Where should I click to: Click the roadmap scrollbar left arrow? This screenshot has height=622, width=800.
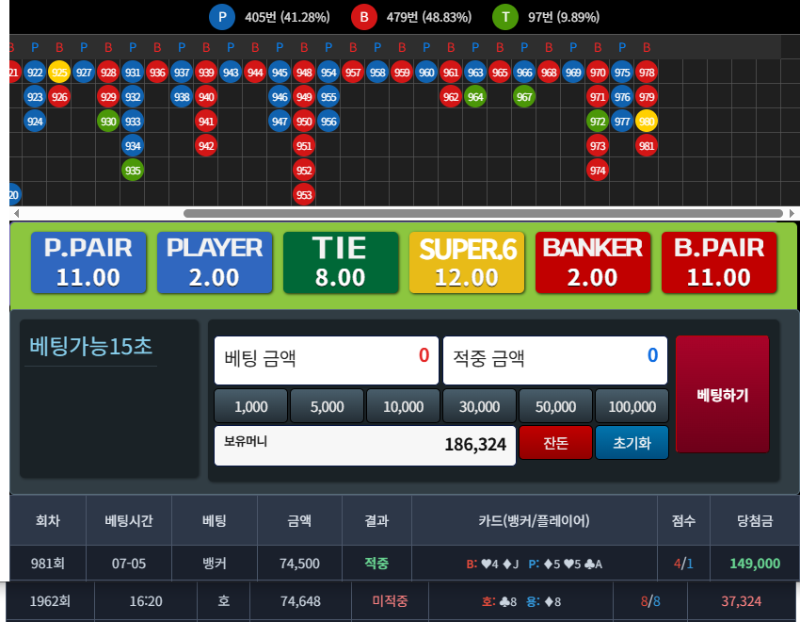(x=16, y=213)
